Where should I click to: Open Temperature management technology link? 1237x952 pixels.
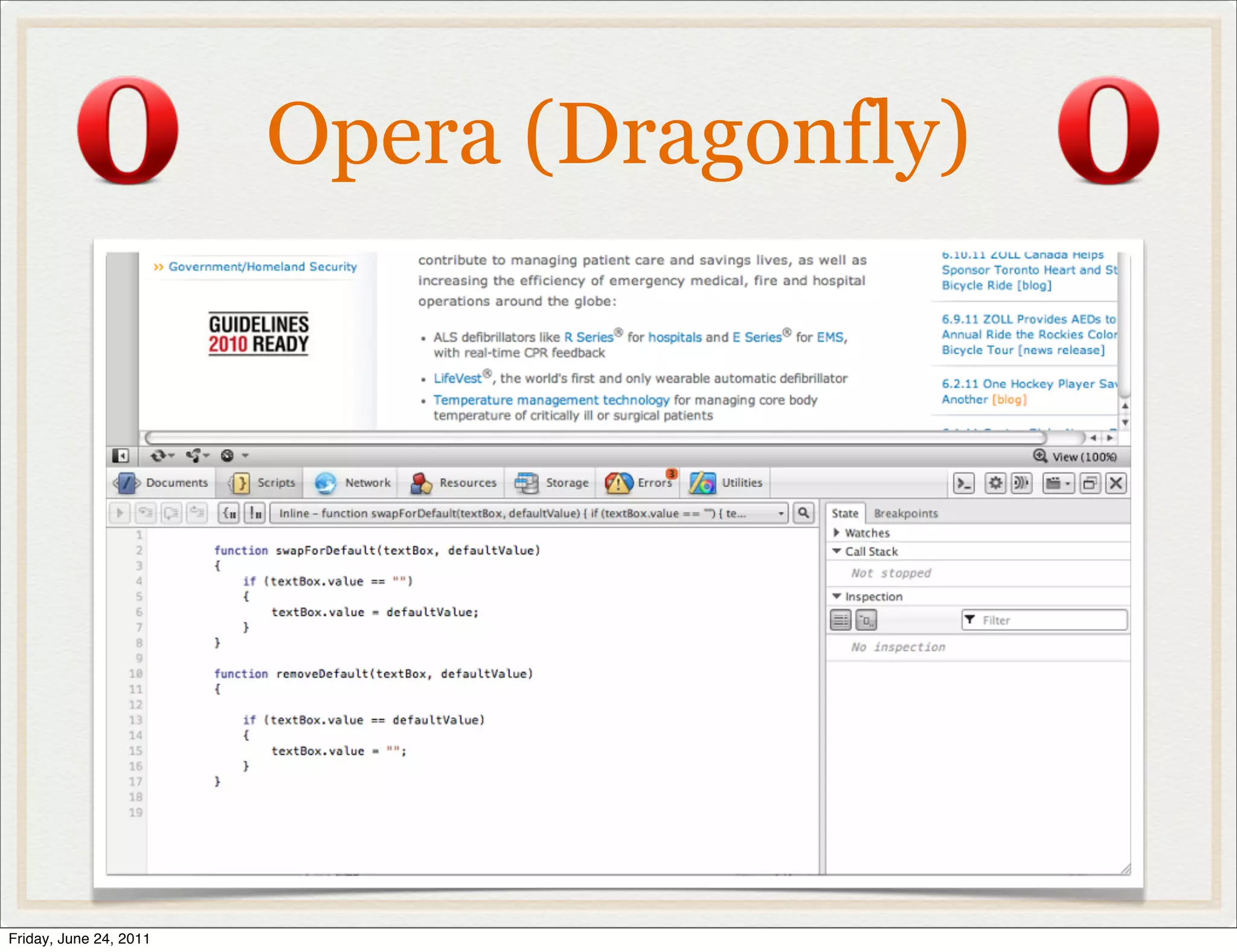pos(551,400)
